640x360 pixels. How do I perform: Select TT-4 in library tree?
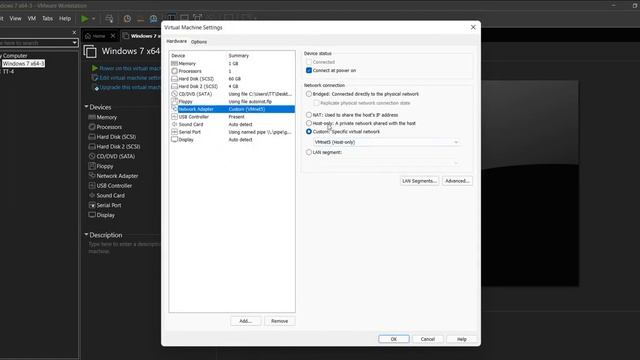coord(8,71)
